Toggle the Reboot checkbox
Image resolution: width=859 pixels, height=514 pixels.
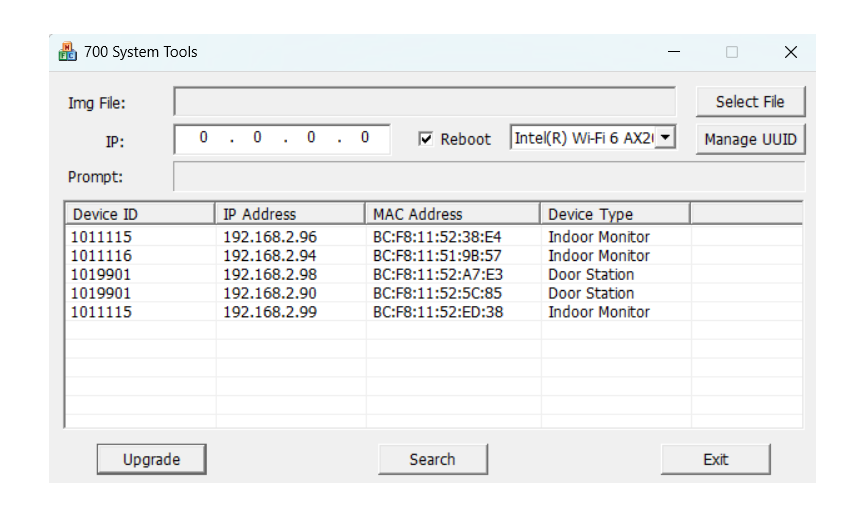pyautogui.click(x=426, y=139)
